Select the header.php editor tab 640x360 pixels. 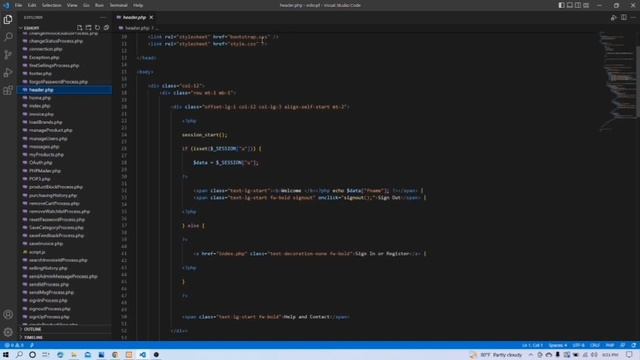click(134, 17)
